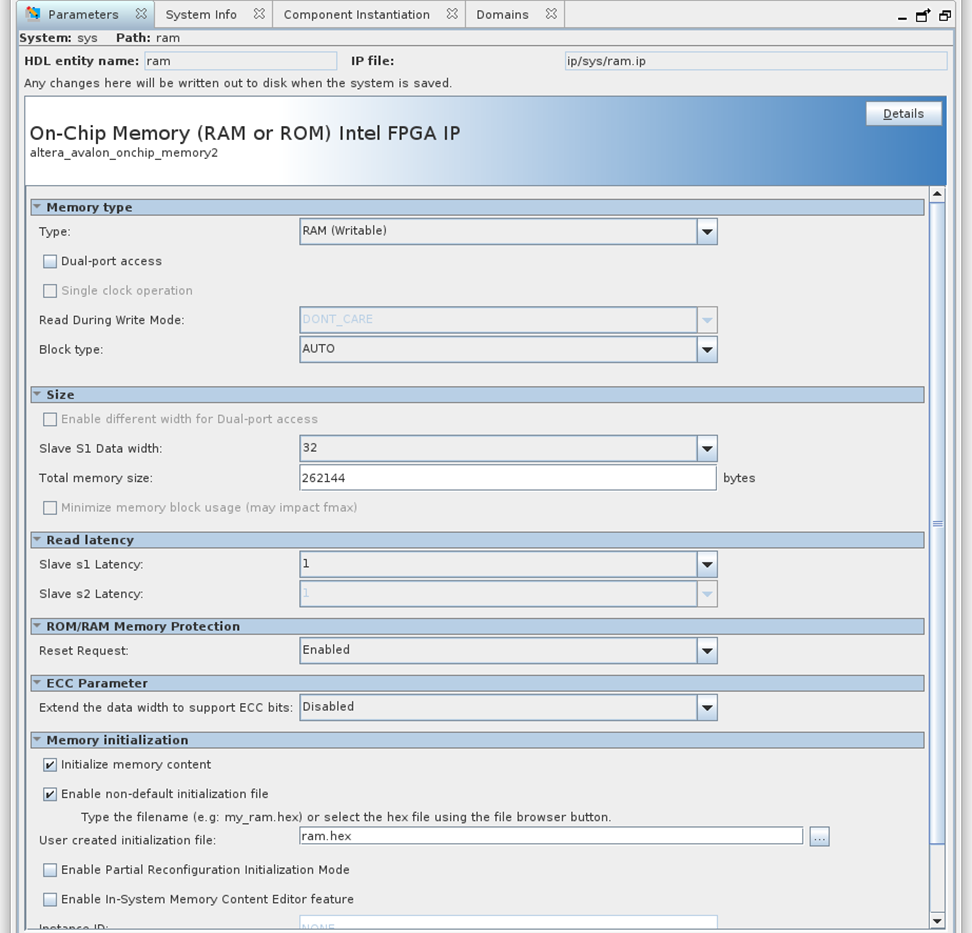972x933 pixels.
Task: Click the scrollbar down arrow
Action: (x=937, y=921)
